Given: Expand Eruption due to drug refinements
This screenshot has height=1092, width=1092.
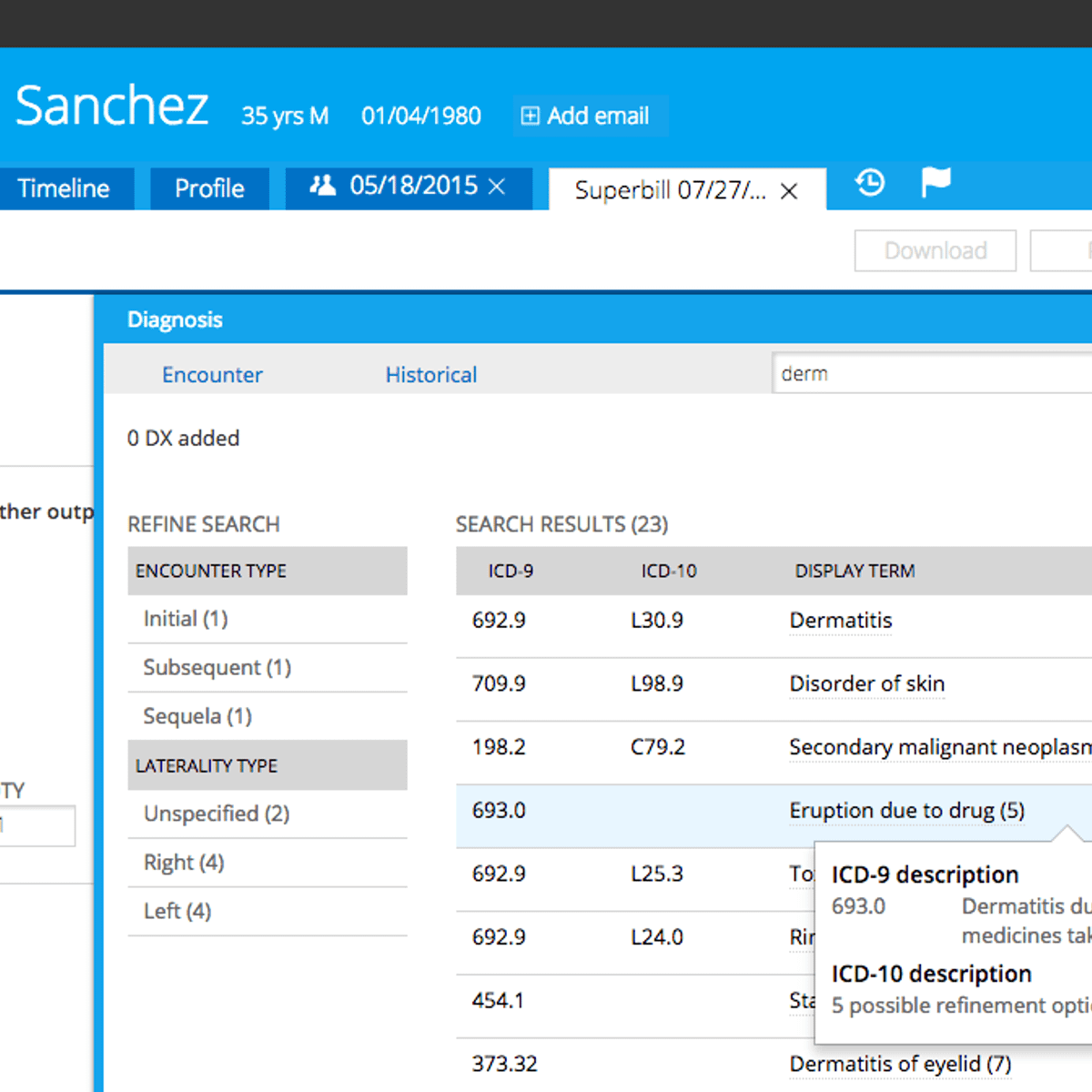Looking at the screenshot, I should [906, 811].
